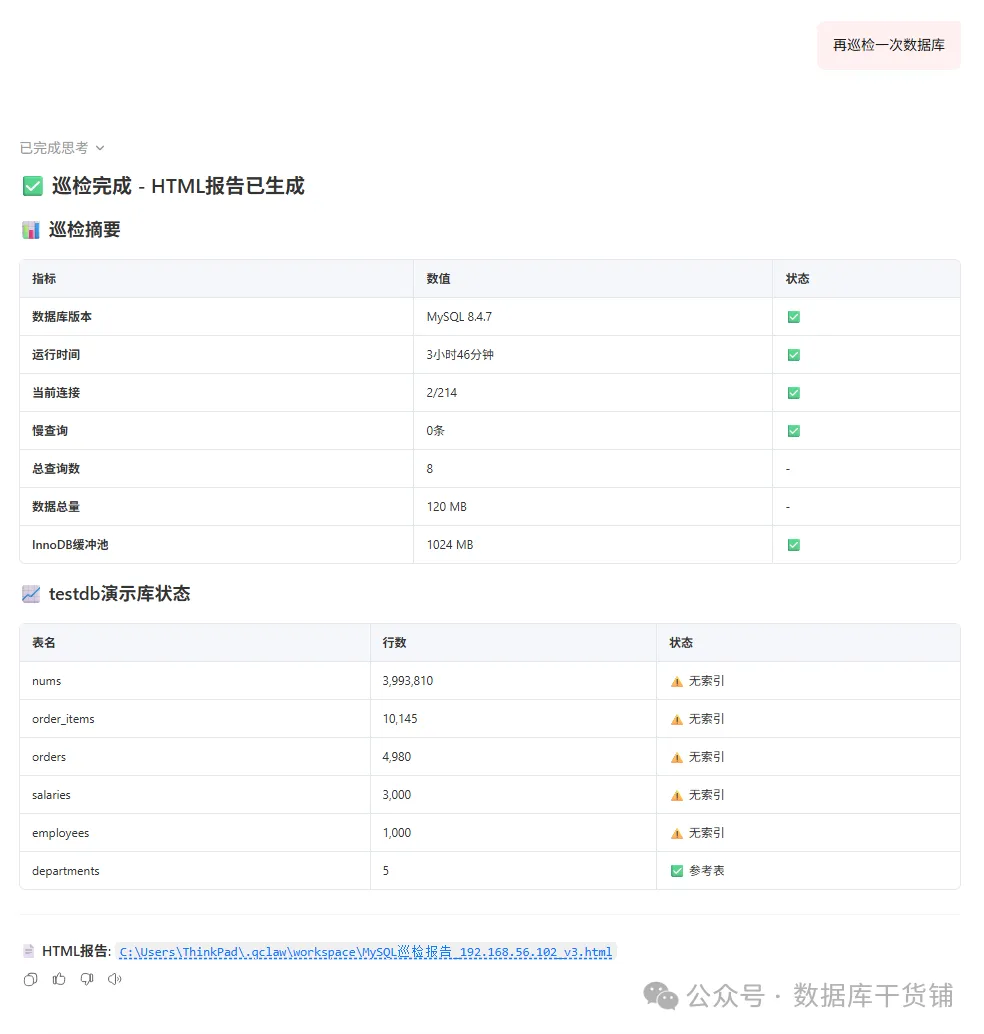Click green check in the 慢查询 status cell
Screen dimensions: 984x1034
tap(793, 430)
